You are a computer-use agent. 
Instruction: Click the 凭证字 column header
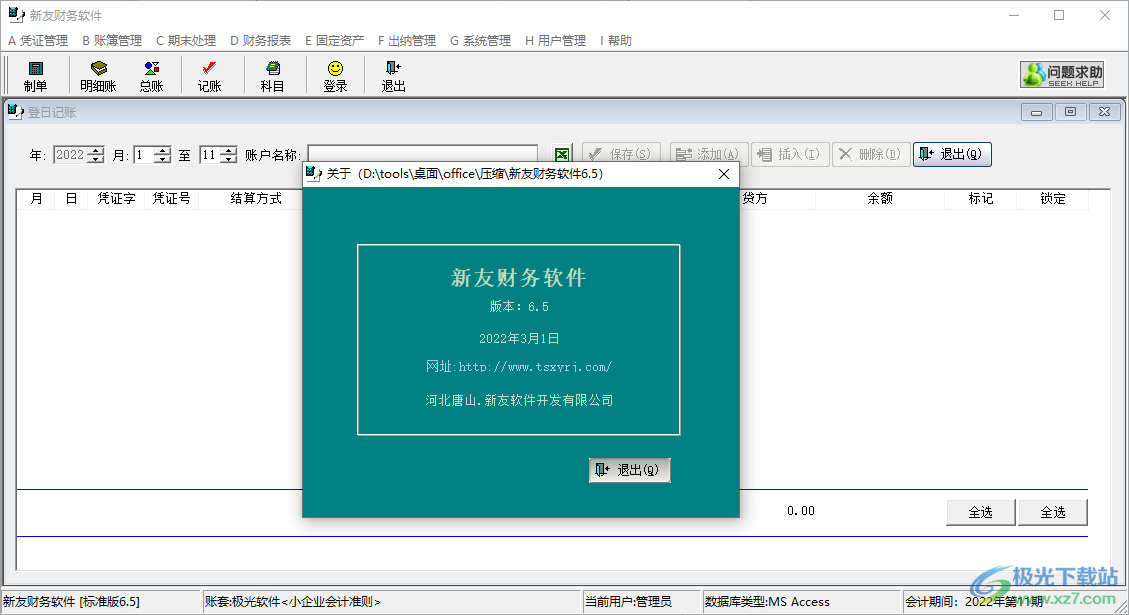coord(116,199)
